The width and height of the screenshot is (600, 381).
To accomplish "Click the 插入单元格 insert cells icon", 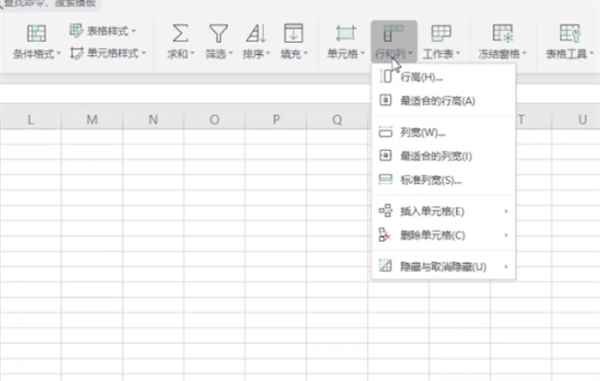I will [385, 211].
